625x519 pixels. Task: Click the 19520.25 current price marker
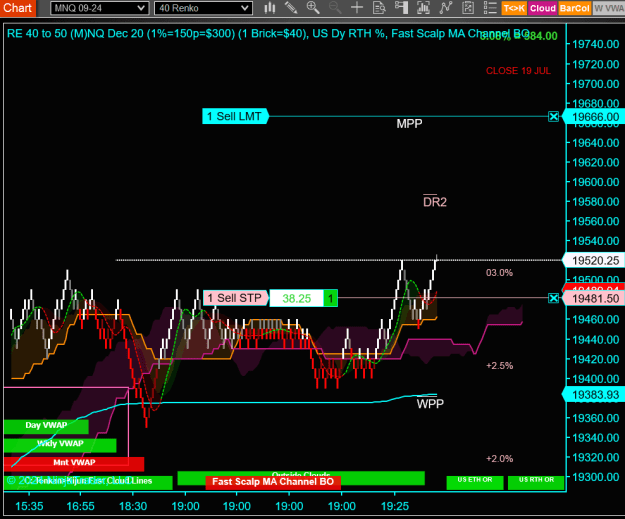[595, 261]
